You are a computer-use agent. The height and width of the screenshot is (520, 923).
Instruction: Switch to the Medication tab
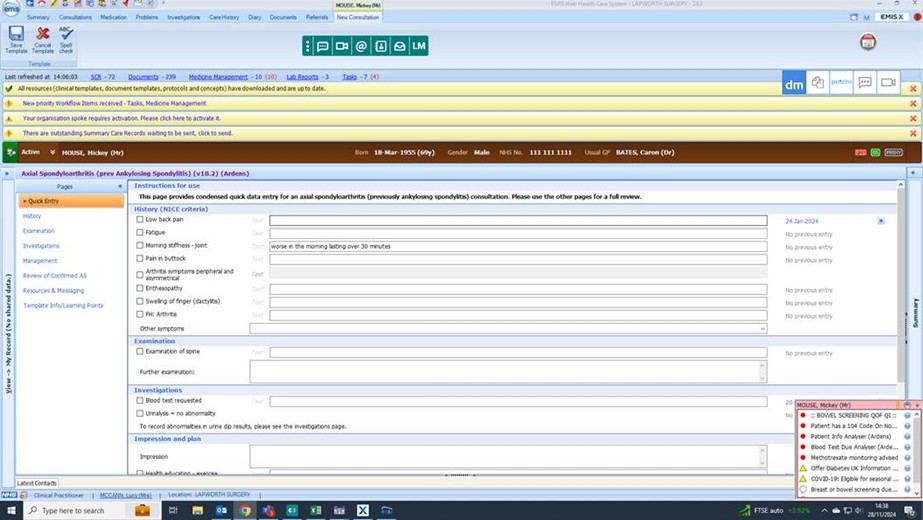click(113, 17)
